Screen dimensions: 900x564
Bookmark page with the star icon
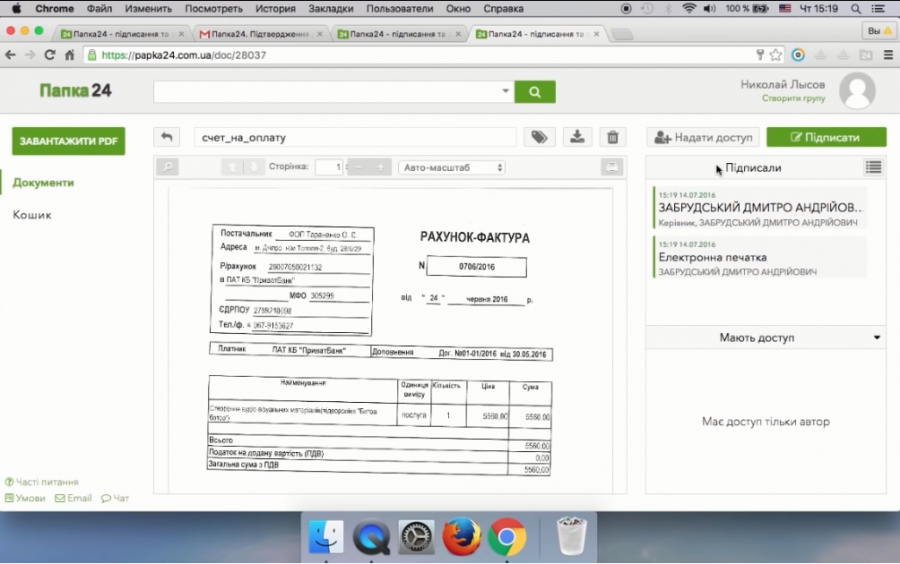tap(776, 55)
